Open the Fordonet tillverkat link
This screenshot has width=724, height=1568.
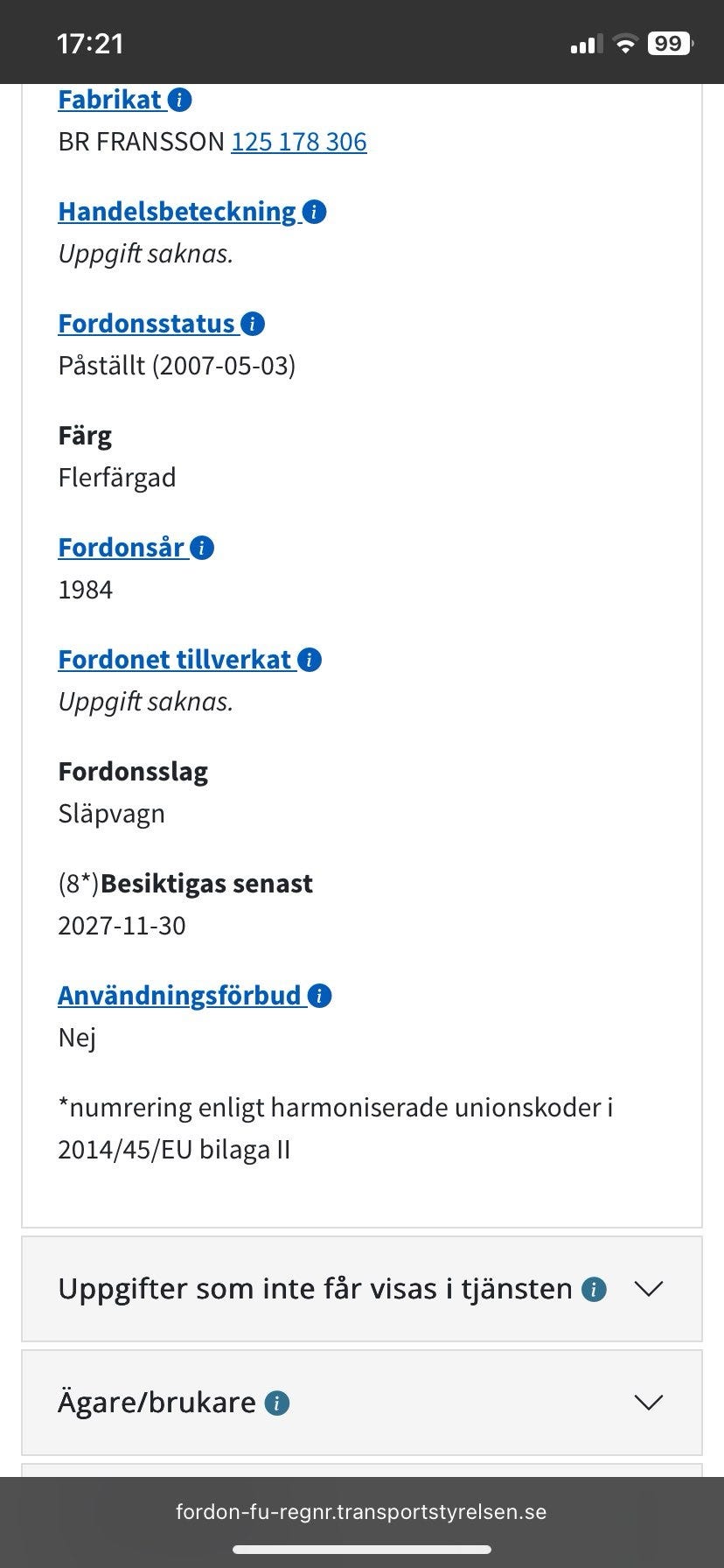175,660
